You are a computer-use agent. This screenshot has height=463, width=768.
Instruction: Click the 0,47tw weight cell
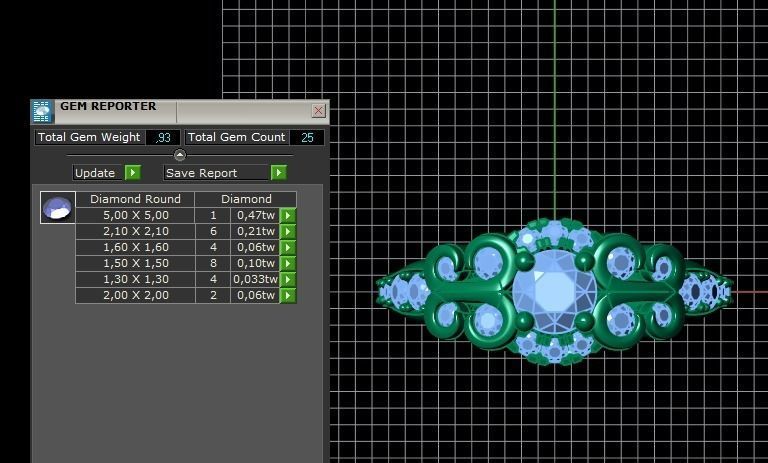tap(255, 215)
